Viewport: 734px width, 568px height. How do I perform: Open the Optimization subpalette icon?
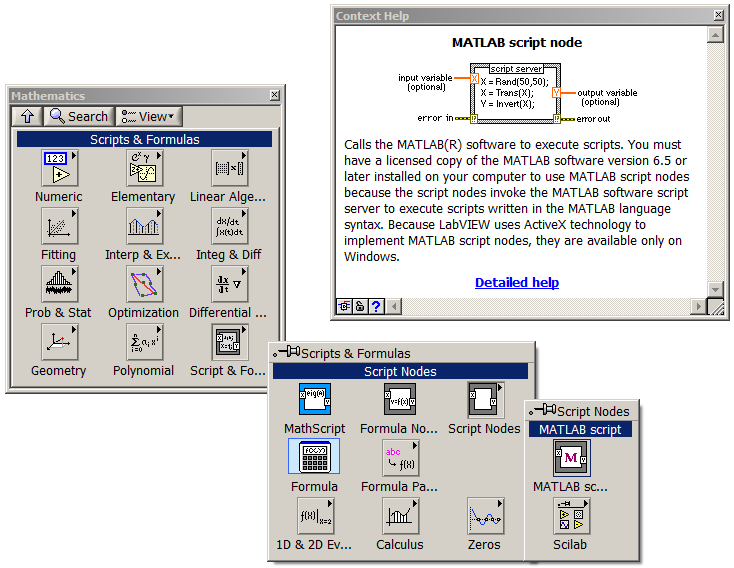[x=144, y=284]
